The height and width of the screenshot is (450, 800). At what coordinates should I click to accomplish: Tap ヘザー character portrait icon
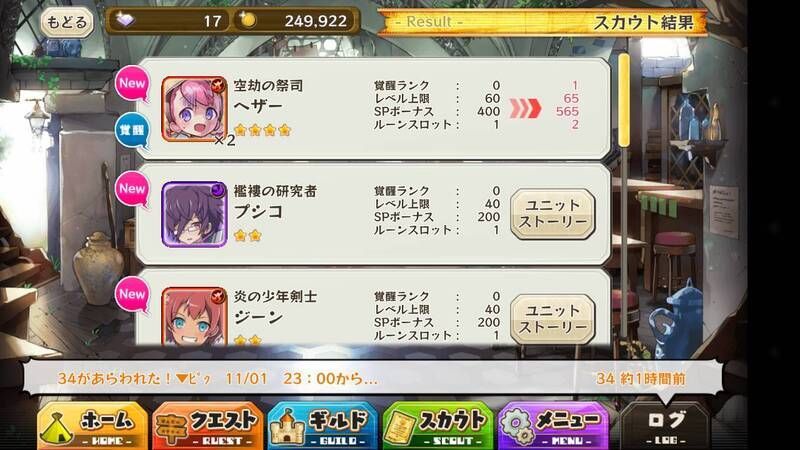click(x=194, y=109)
